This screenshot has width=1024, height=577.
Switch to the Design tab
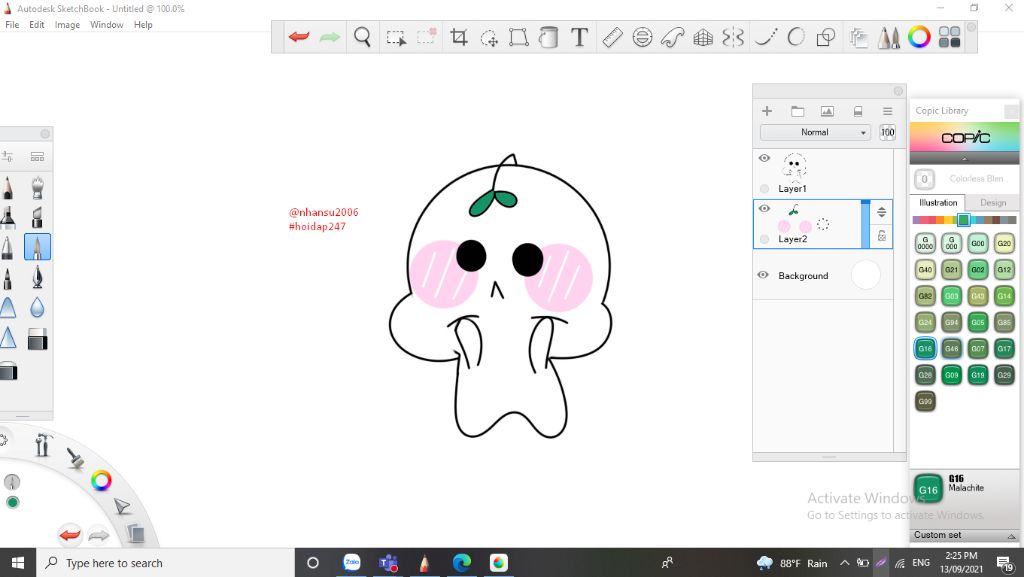993,203
